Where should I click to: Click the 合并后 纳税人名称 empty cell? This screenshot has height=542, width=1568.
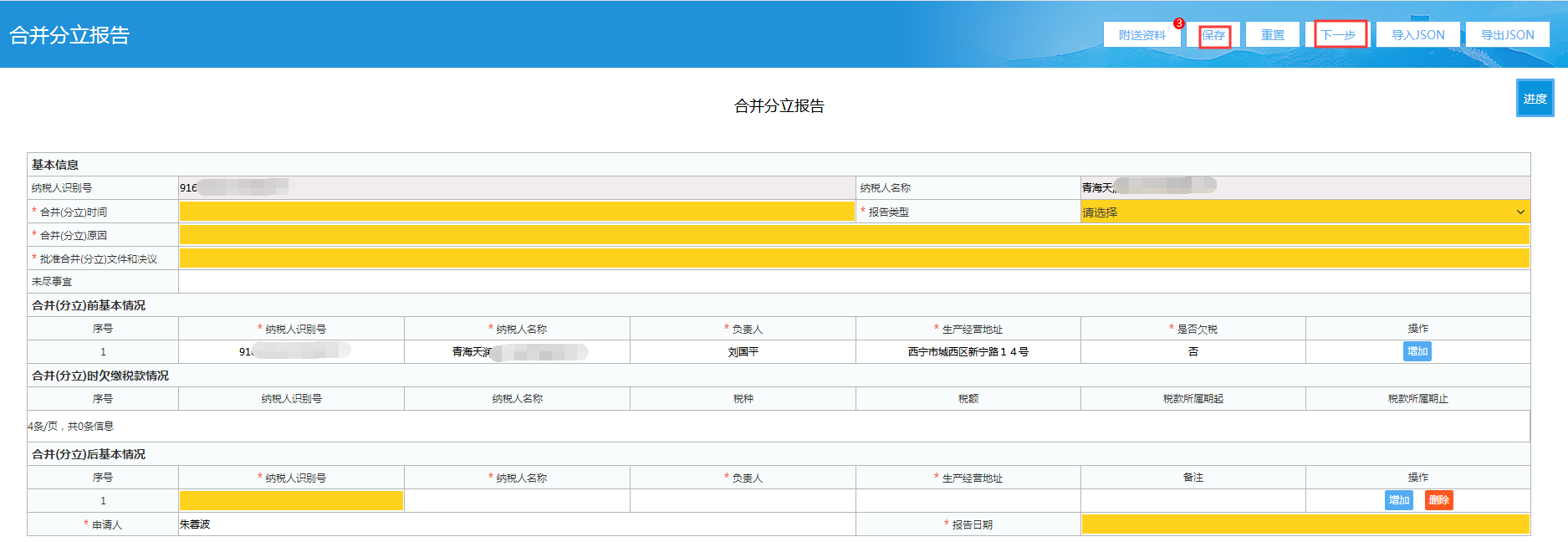tap(517, 500)
